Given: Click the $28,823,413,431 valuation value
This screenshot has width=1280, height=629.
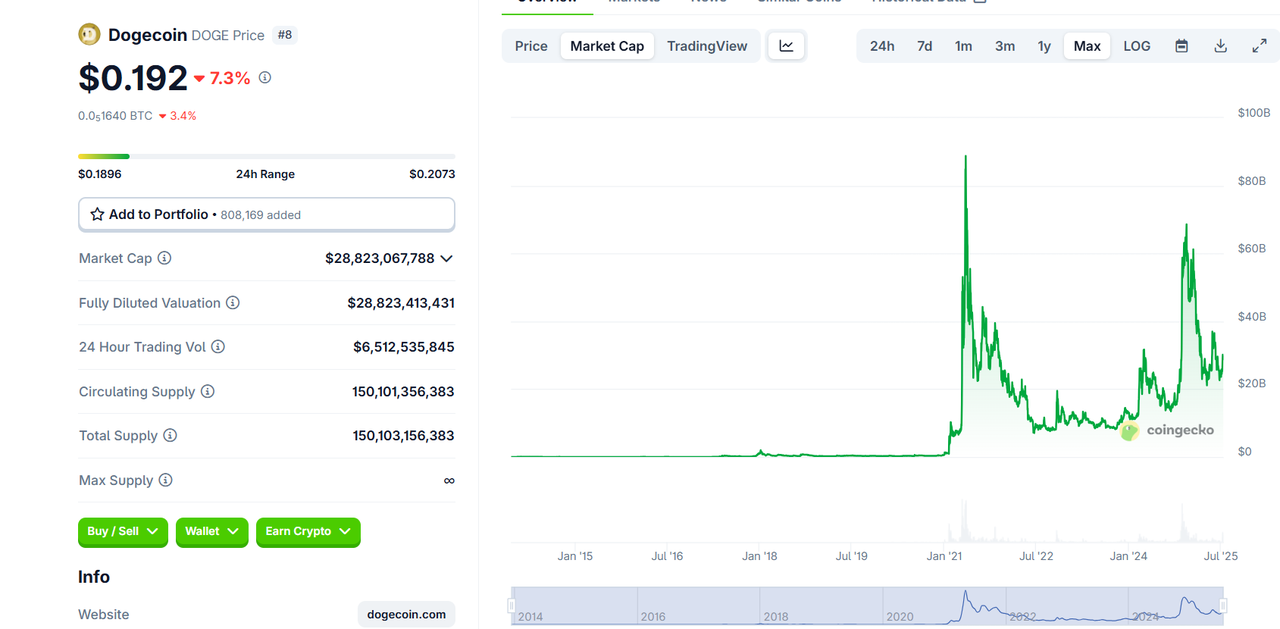Looking at the screenshot, I should pyautogui.click(x=401, y=303).
